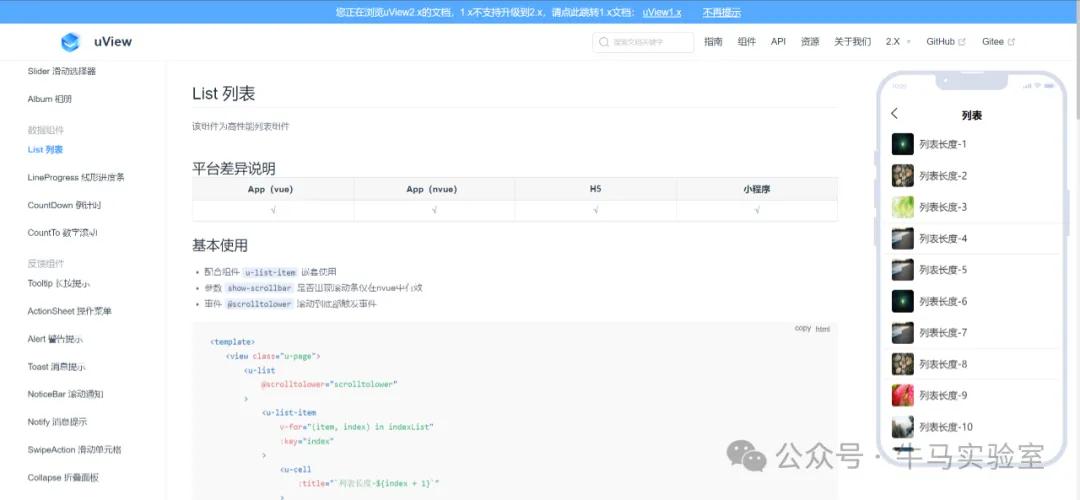Open the 关于我们 nav item
The width and height of the screenshot is (1080, 500).
pos(853,42)
